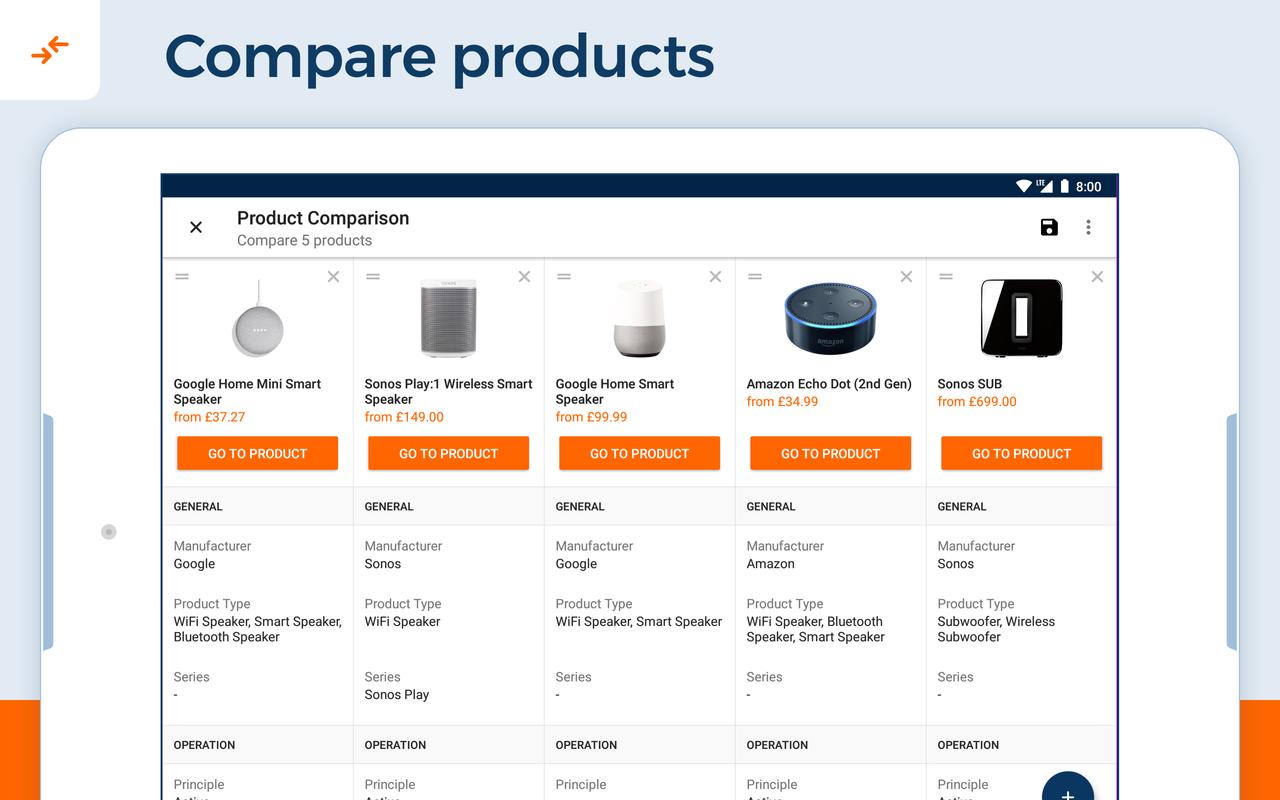Open Amazon Echo Dot image
This screenshot has height=800, width=1280.
click(x=830, y=318)
